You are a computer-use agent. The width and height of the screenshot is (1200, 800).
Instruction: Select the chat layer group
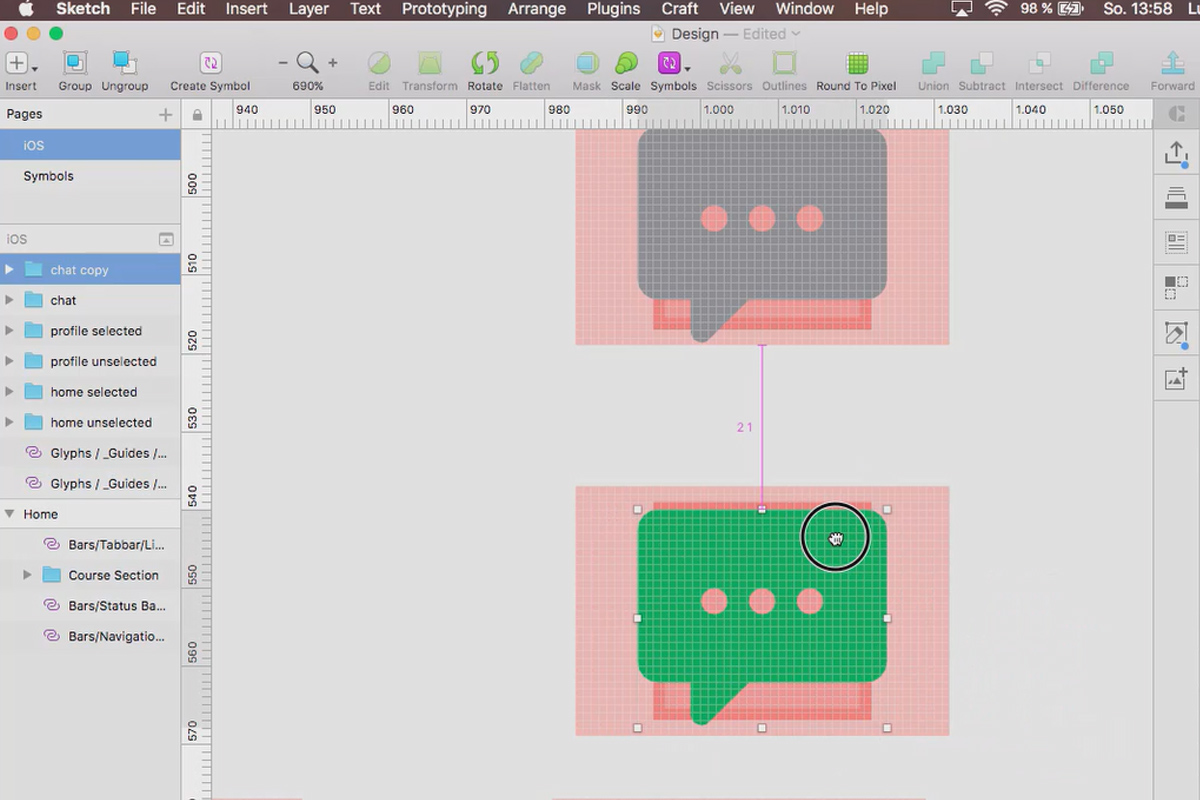(x=90, y=300)
